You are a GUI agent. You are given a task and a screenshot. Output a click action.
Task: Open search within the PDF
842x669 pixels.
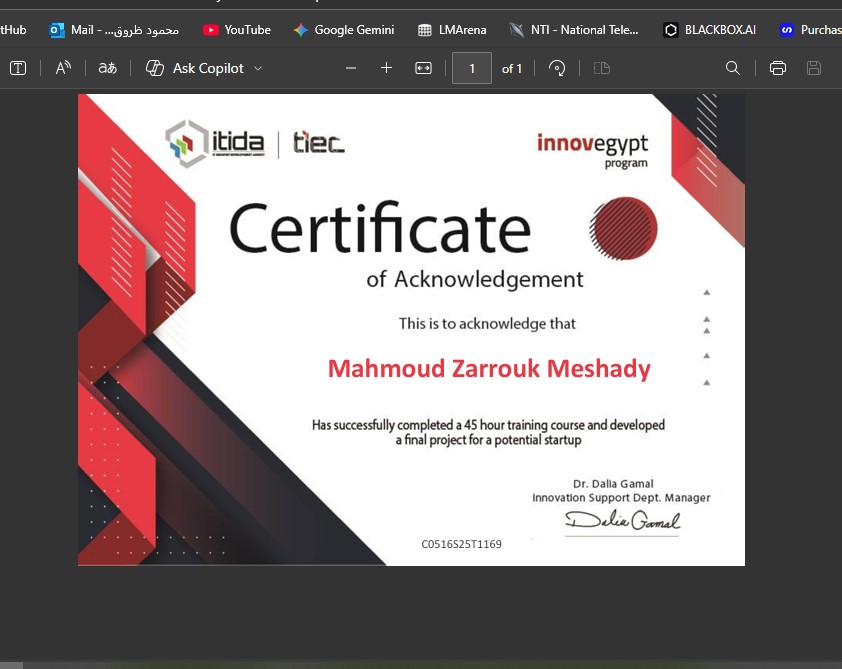733,68
